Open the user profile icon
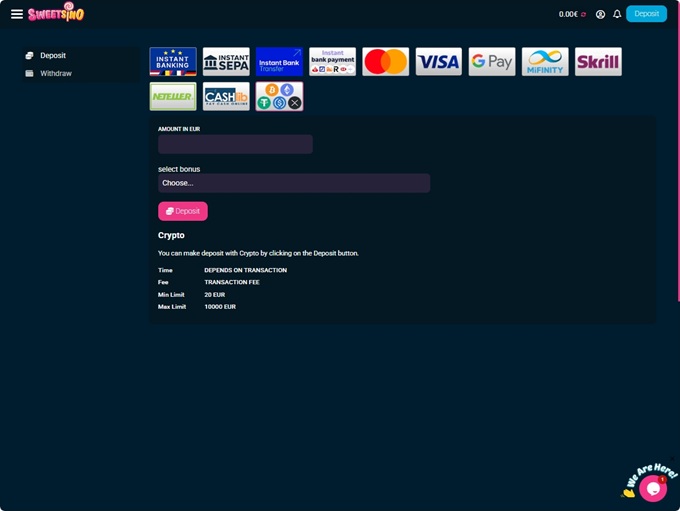680x511 pixels. click(600, 14)
